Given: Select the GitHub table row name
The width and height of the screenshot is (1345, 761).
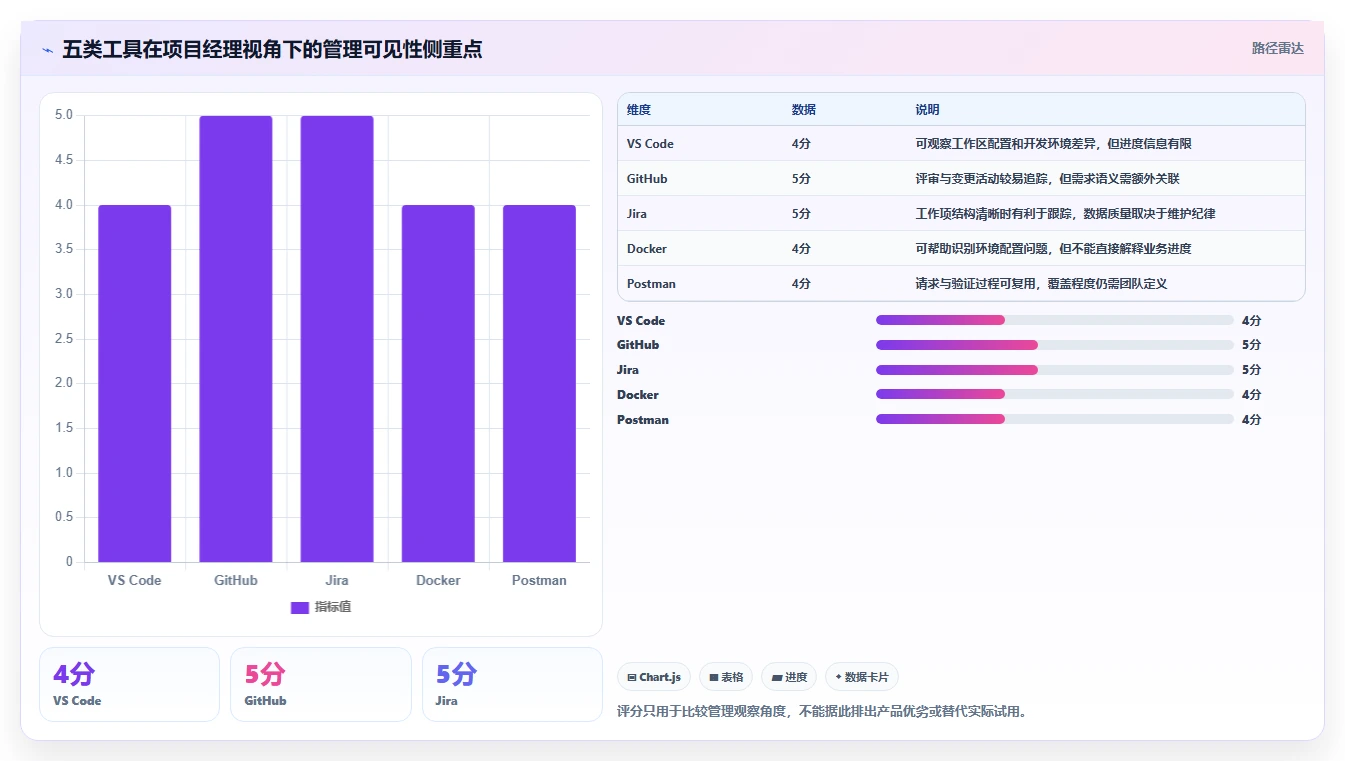Looking at the screenshot, I should click(x=647, y=179).
